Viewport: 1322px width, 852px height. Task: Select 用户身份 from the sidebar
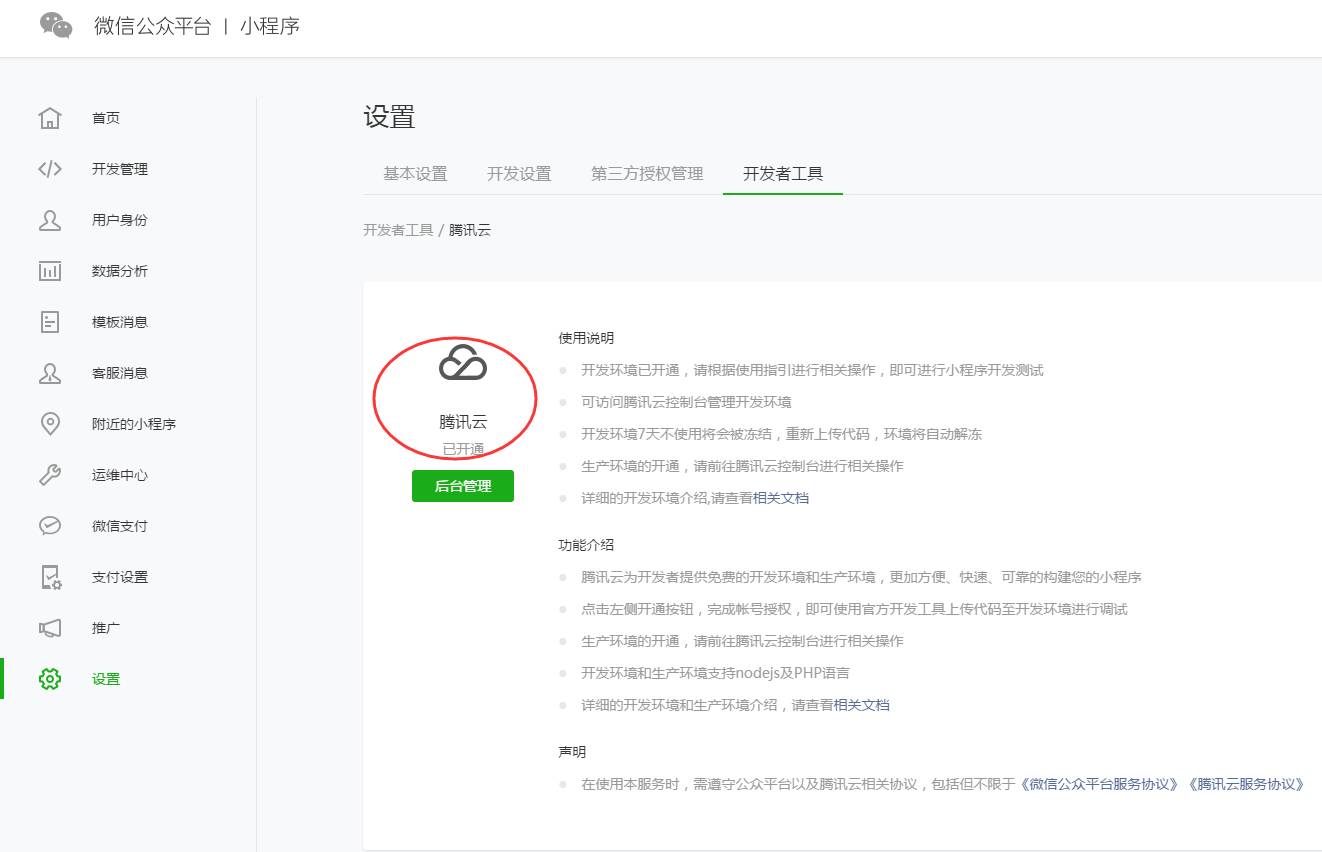click(120, 220)
